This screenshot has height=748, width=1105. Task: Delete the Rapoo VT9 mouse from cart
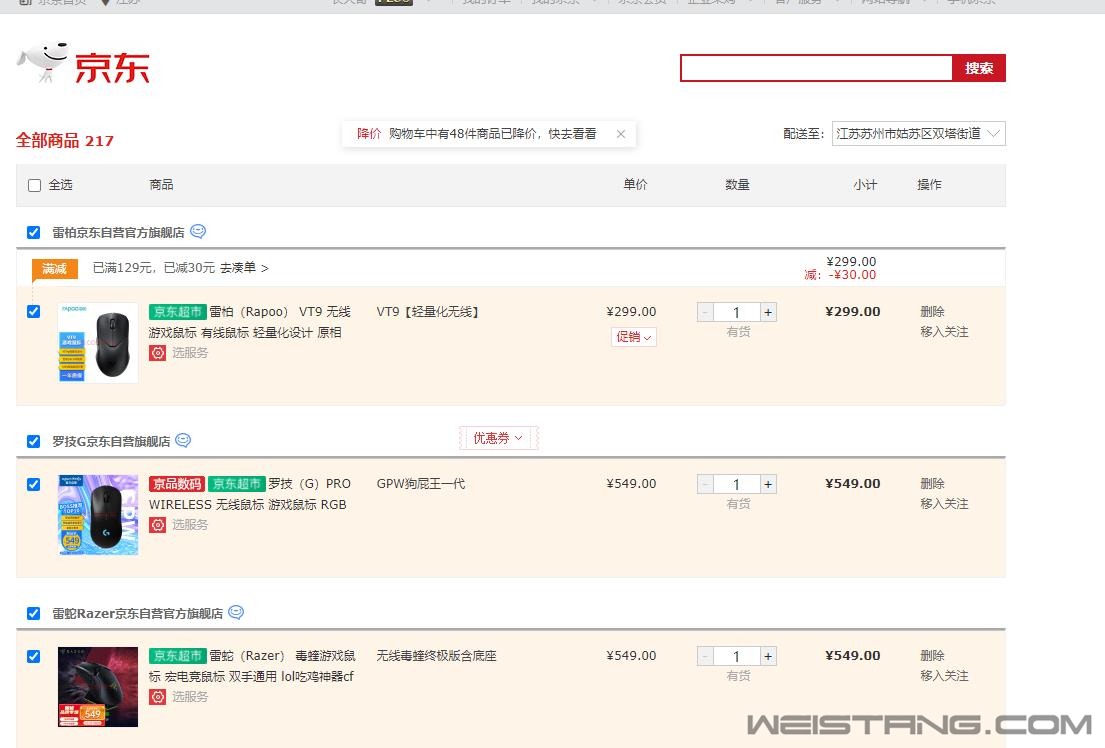932,312
